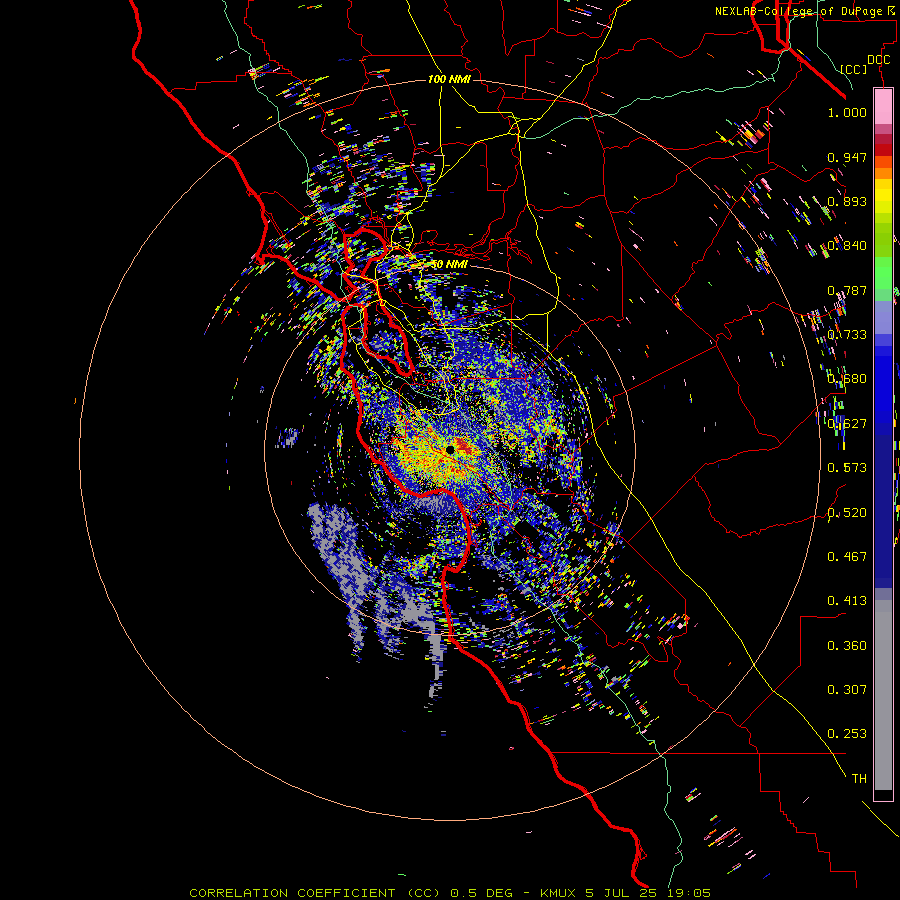
Task: Click the 0.893 scale value
Action: (847, 201)
